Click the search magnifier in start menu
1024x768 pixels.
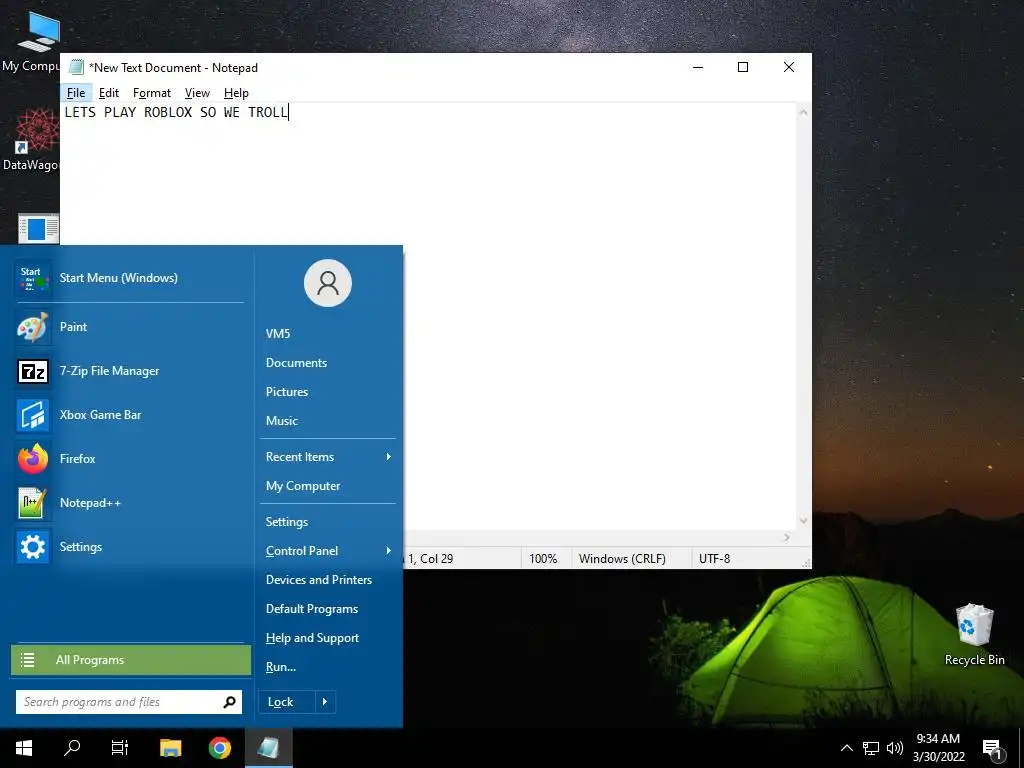point(229,702)
